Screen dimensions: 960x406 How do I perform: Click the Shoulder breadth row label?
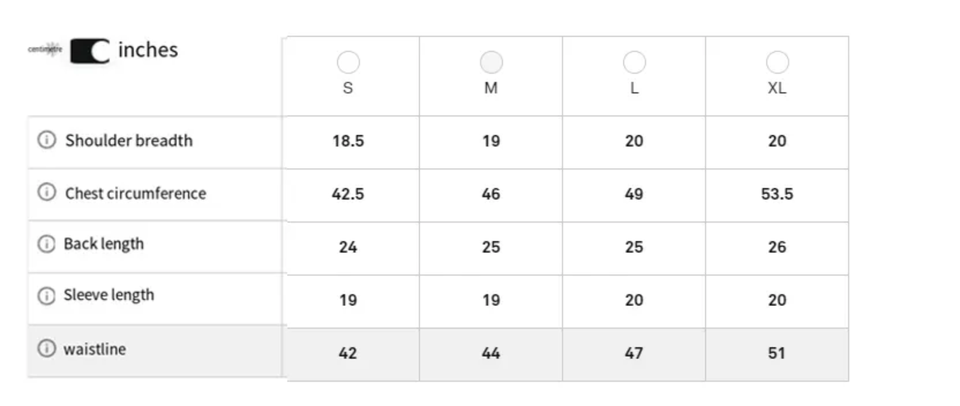point(129,141)
